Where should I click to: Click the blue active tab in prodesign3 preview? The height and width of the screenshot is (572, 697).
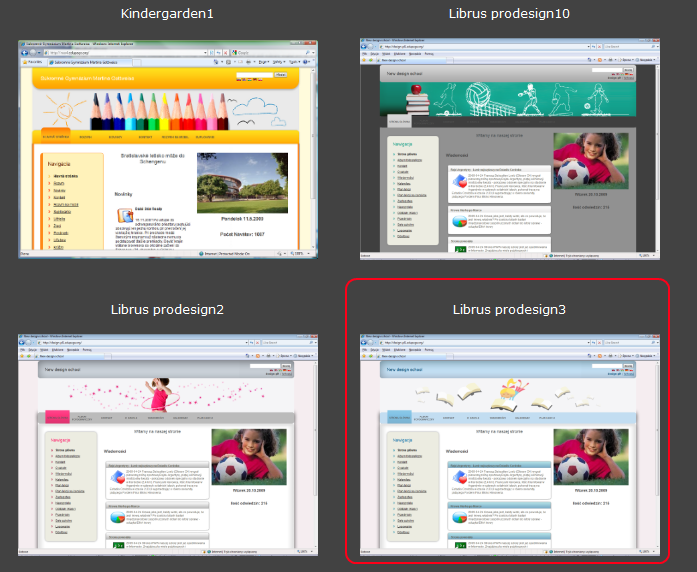[x=399, y=417]
